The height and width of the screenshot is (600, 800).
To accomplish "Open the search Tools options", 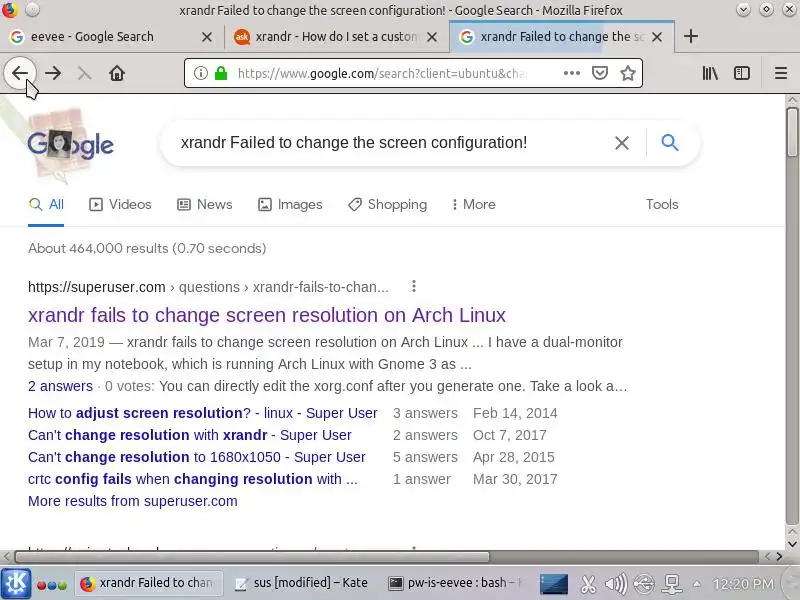I will tap(662, 205).
